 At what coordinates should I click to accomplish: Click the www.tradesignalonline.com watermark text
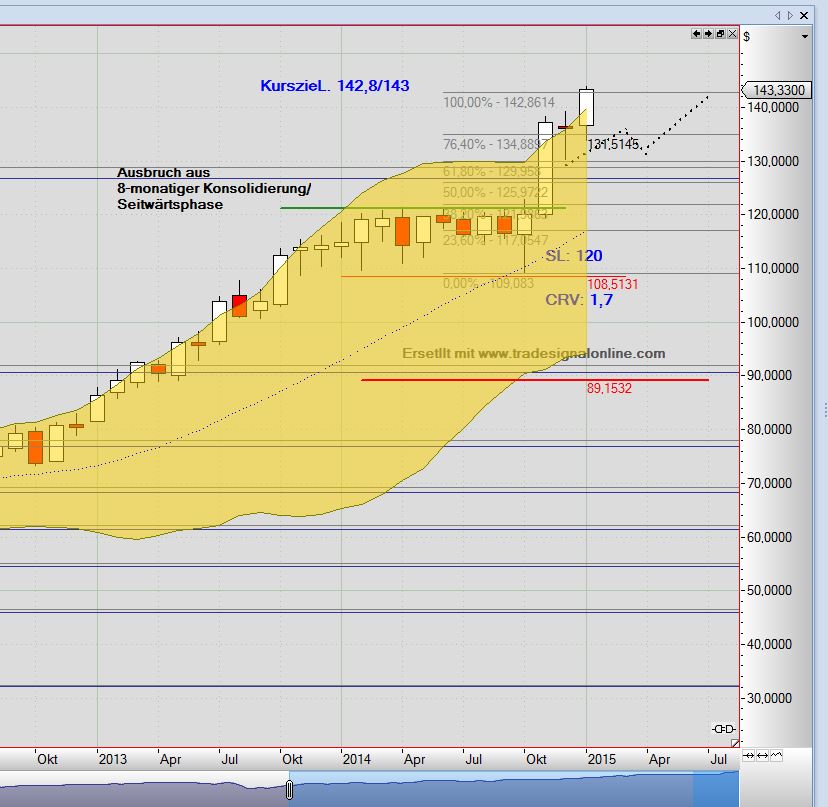pyautogui.click(x=533, y=353)
